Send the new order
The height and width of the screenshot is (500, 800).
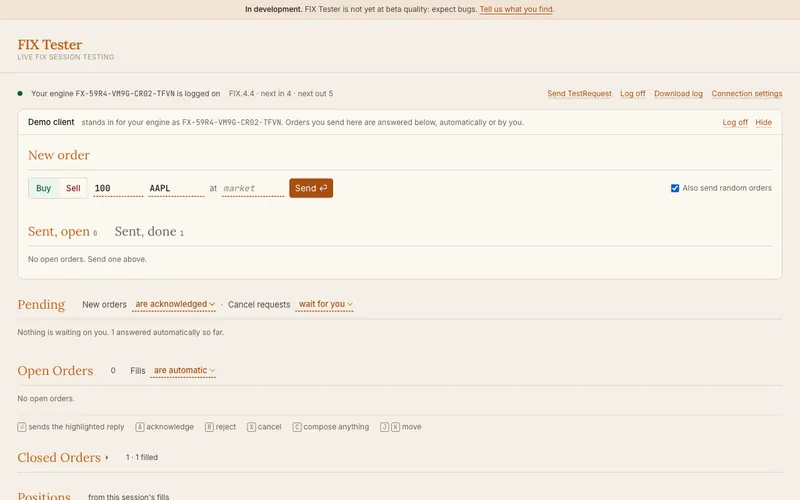[311, 188]
